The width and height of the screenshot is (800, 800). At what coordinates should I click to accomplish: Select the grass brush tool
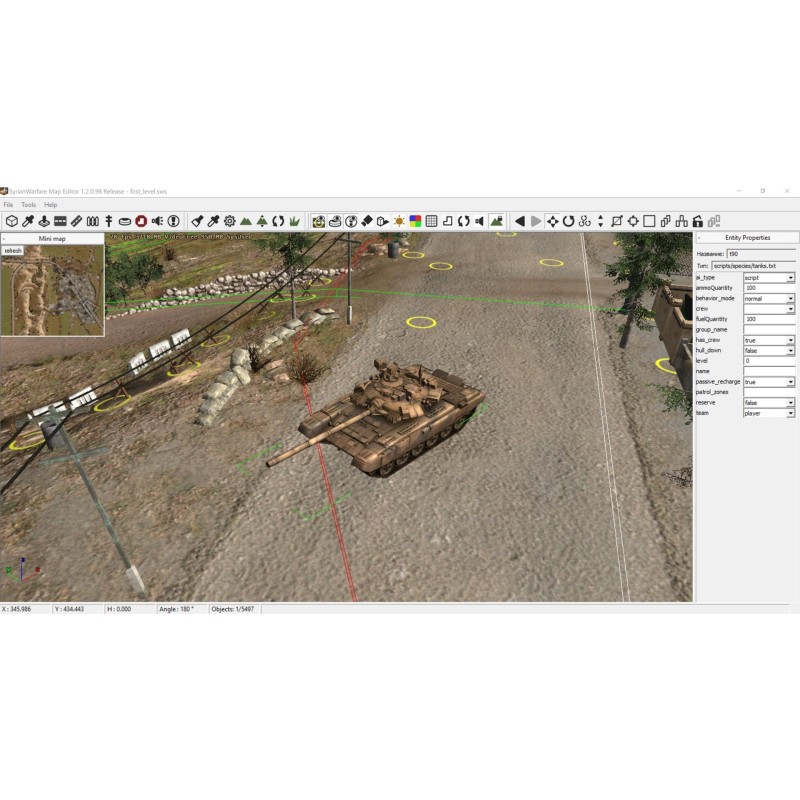coord(294,221)
